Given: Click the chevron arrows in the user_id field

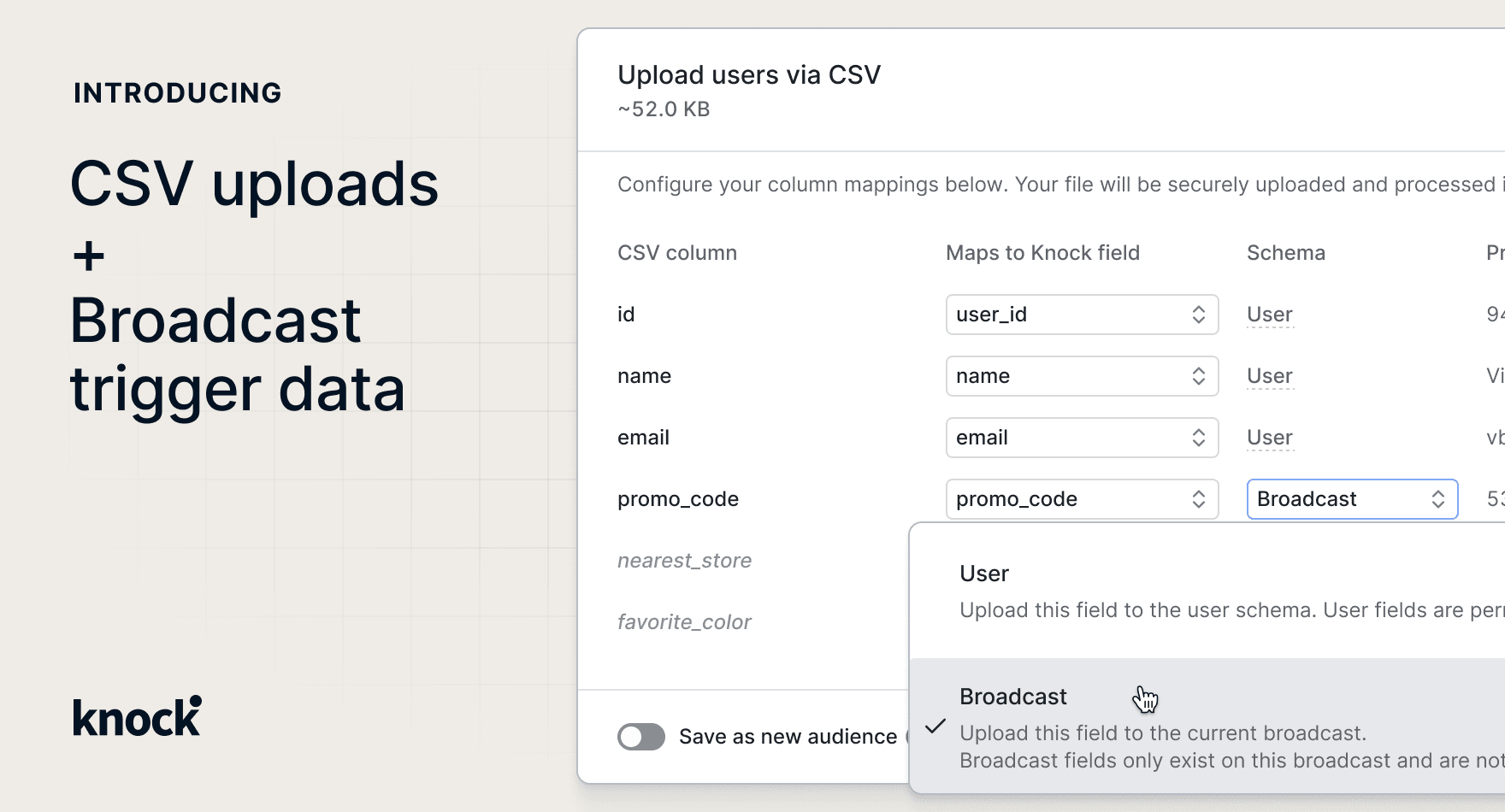Looking at the screenshot, I should (x=1199, y=315).
